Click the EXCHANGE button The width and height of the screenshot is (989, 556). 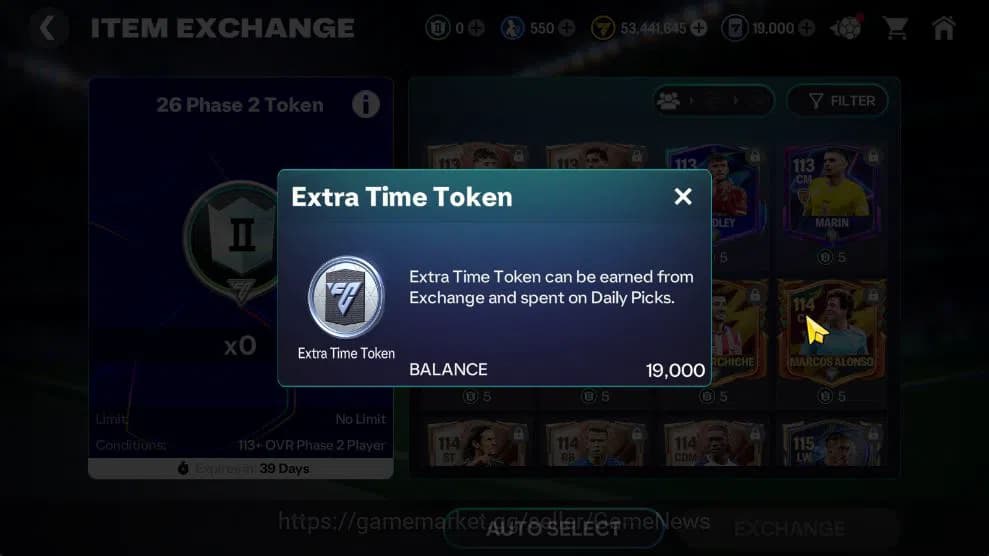789,528
